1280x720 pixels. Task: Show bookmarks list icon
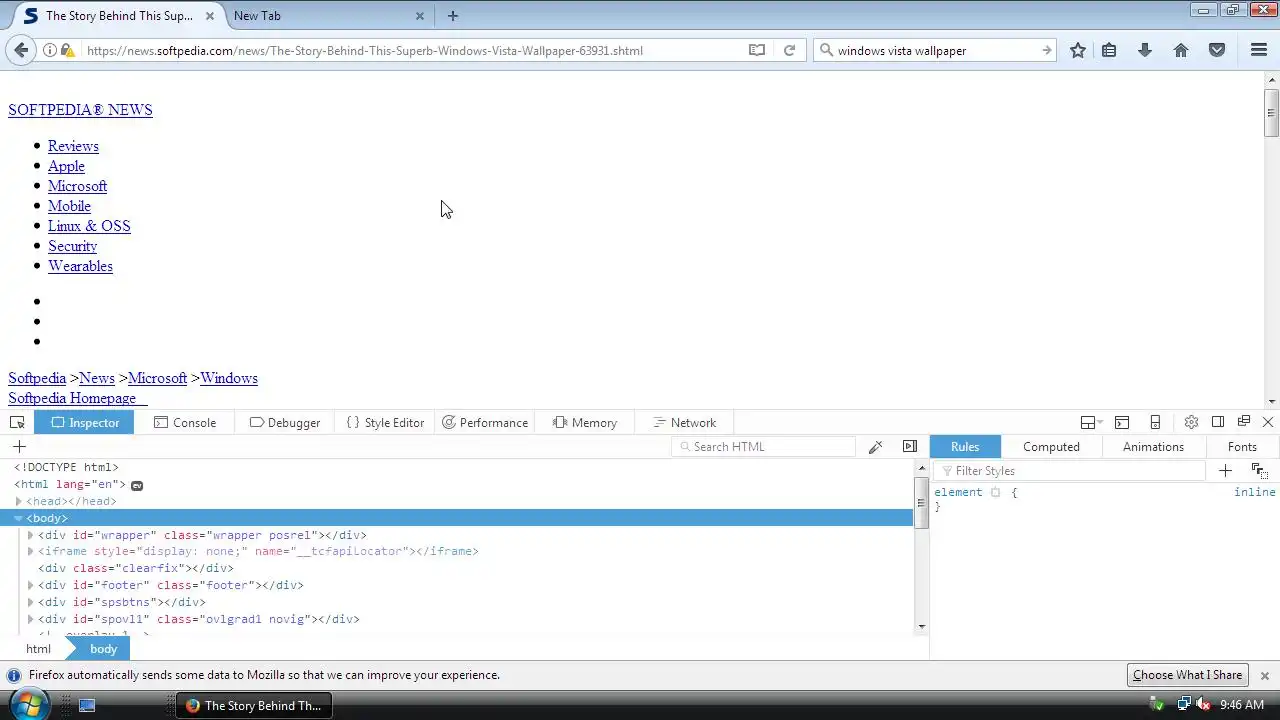(1109, 50)
